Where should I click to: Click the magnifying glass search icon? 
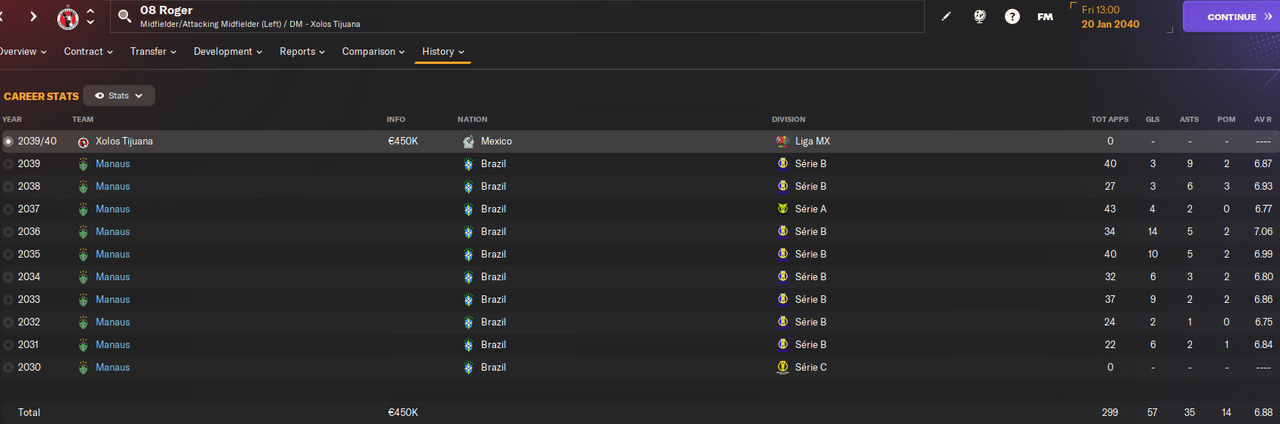point(124,16)
